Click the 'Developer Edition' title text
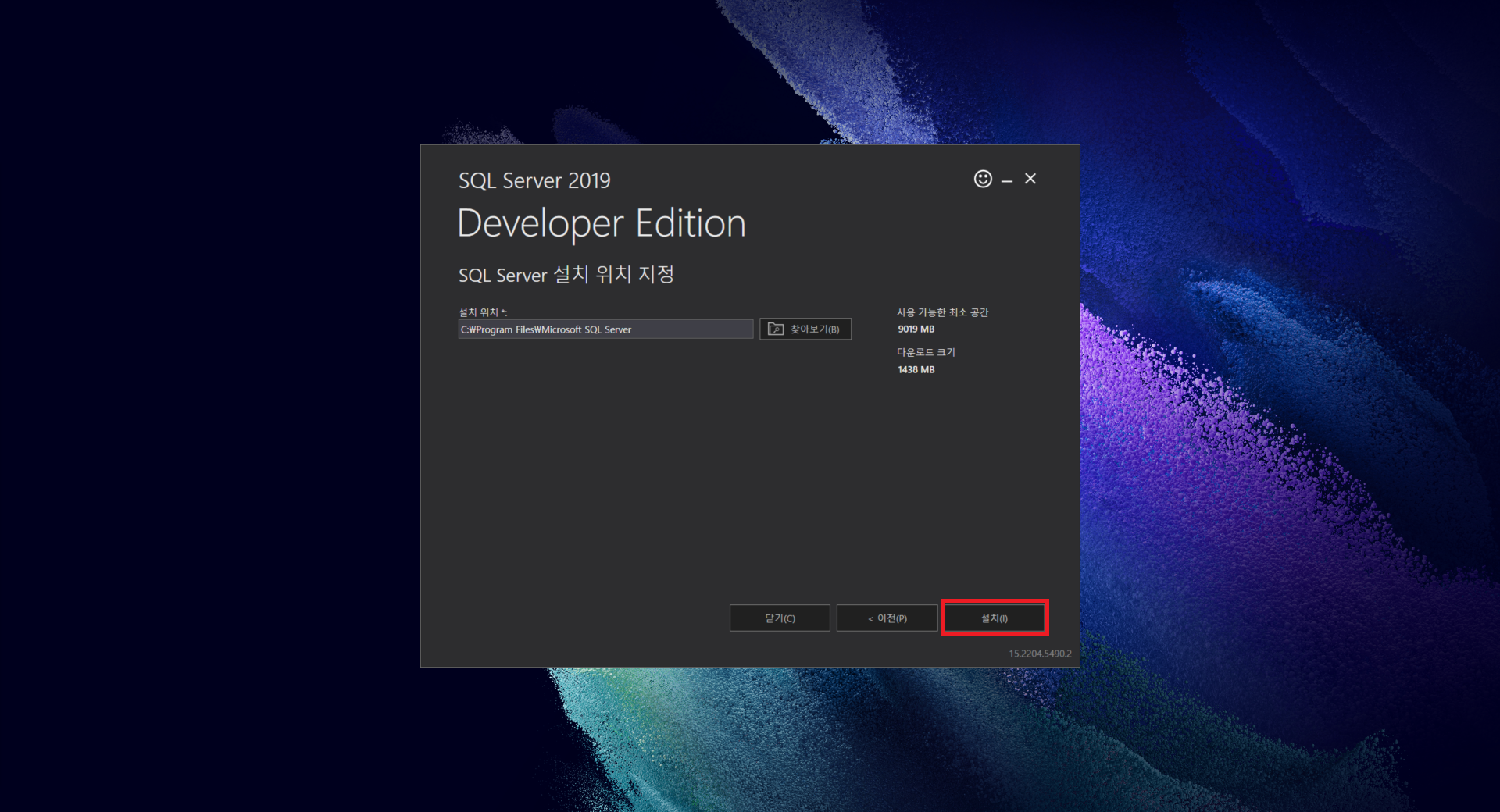The height and width of the screenshot is (812, 1500). point(602,224)
